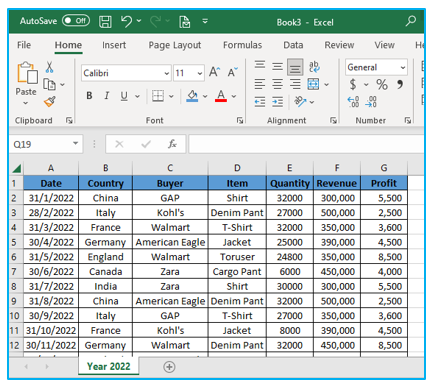Open Customize Quick Access Toolbar menu

pyautogui.click(x=205, y=21)
